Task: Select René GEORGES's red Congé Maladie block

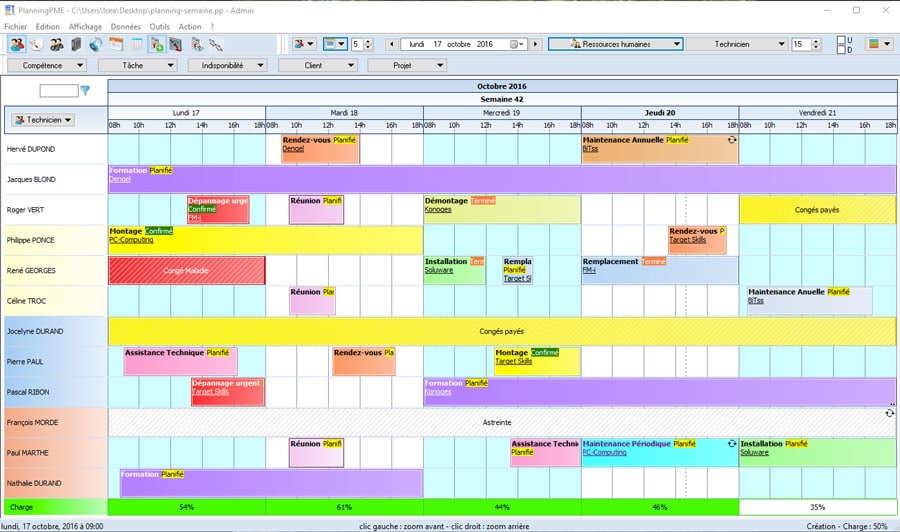Action: 187,270
